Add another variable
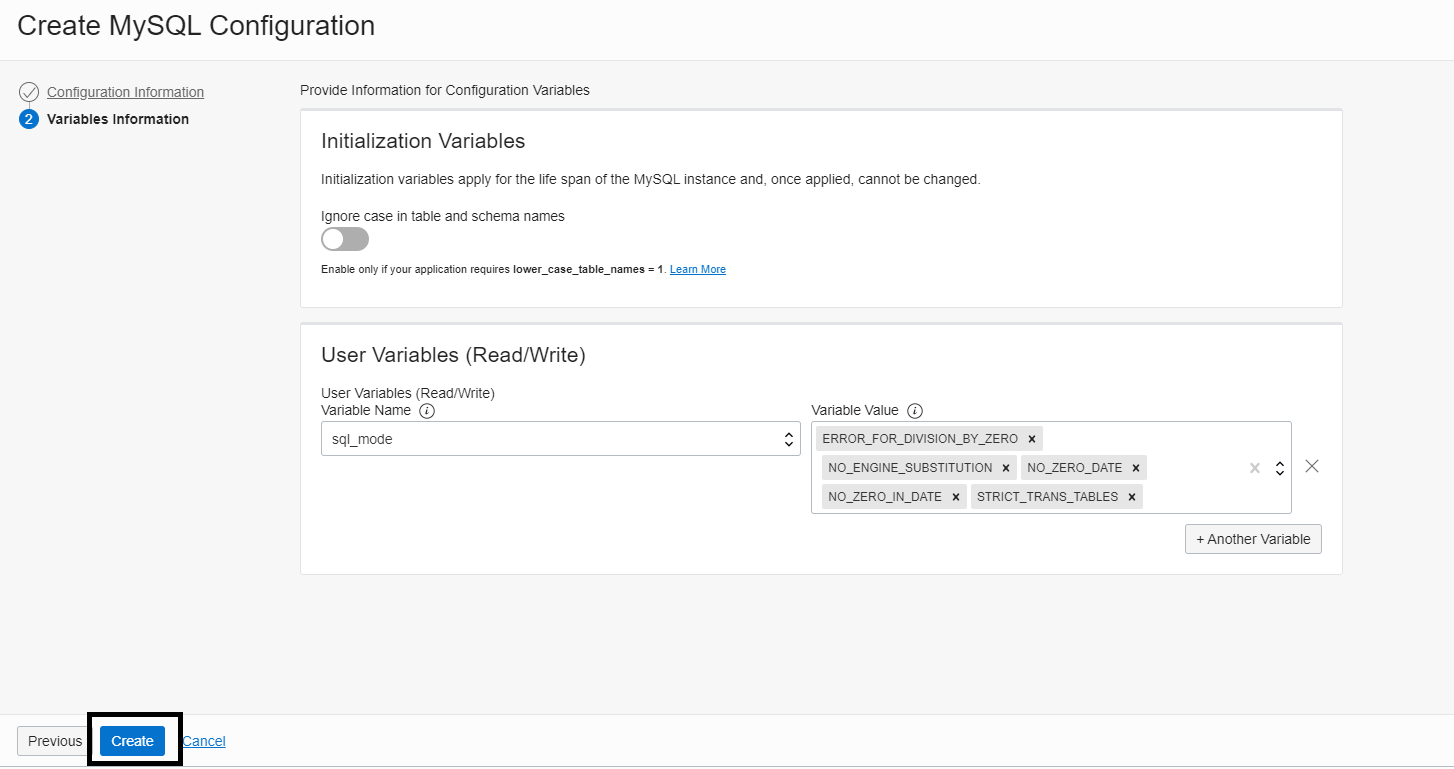The width and height of the screenshot is (1454, 769). 1253,539
